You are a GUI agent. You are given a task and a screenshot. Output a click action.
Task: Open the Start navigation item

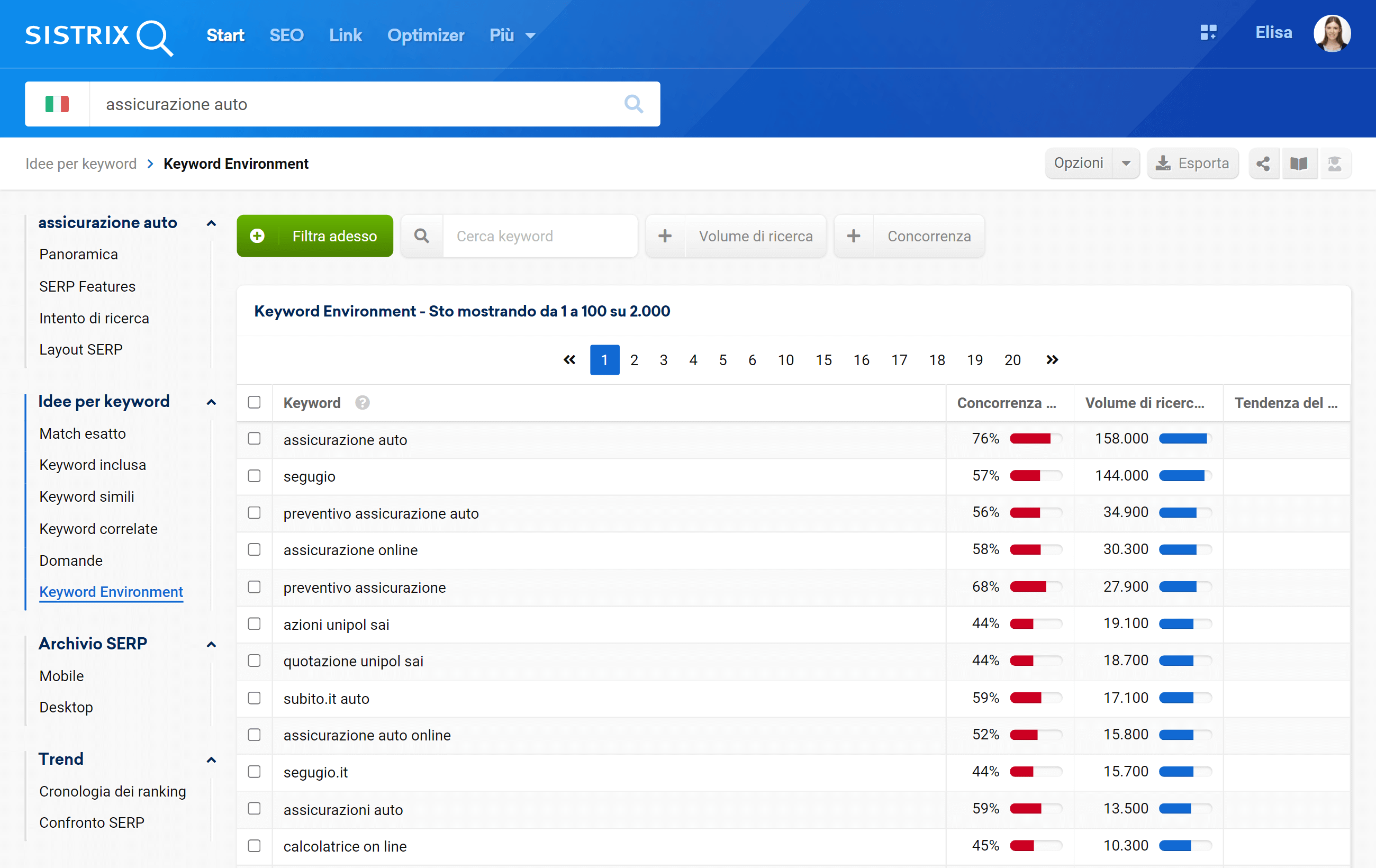[x=225, y=35]
